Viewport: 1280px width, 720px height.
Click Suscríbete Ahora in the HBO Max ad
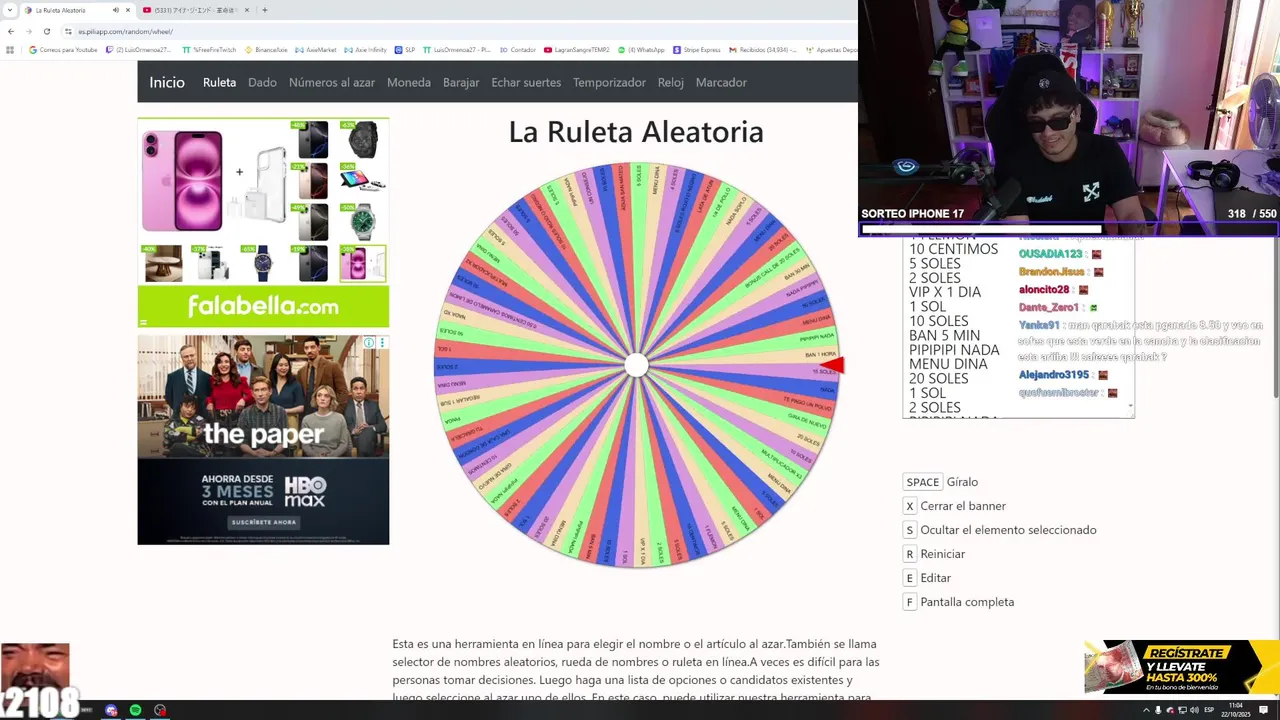[264, 522]
